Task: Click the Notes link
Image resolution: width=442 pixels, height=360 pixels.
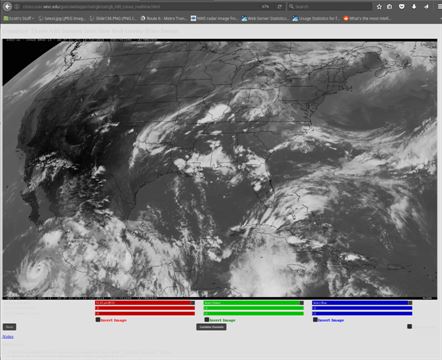Action: coord(8,337)
